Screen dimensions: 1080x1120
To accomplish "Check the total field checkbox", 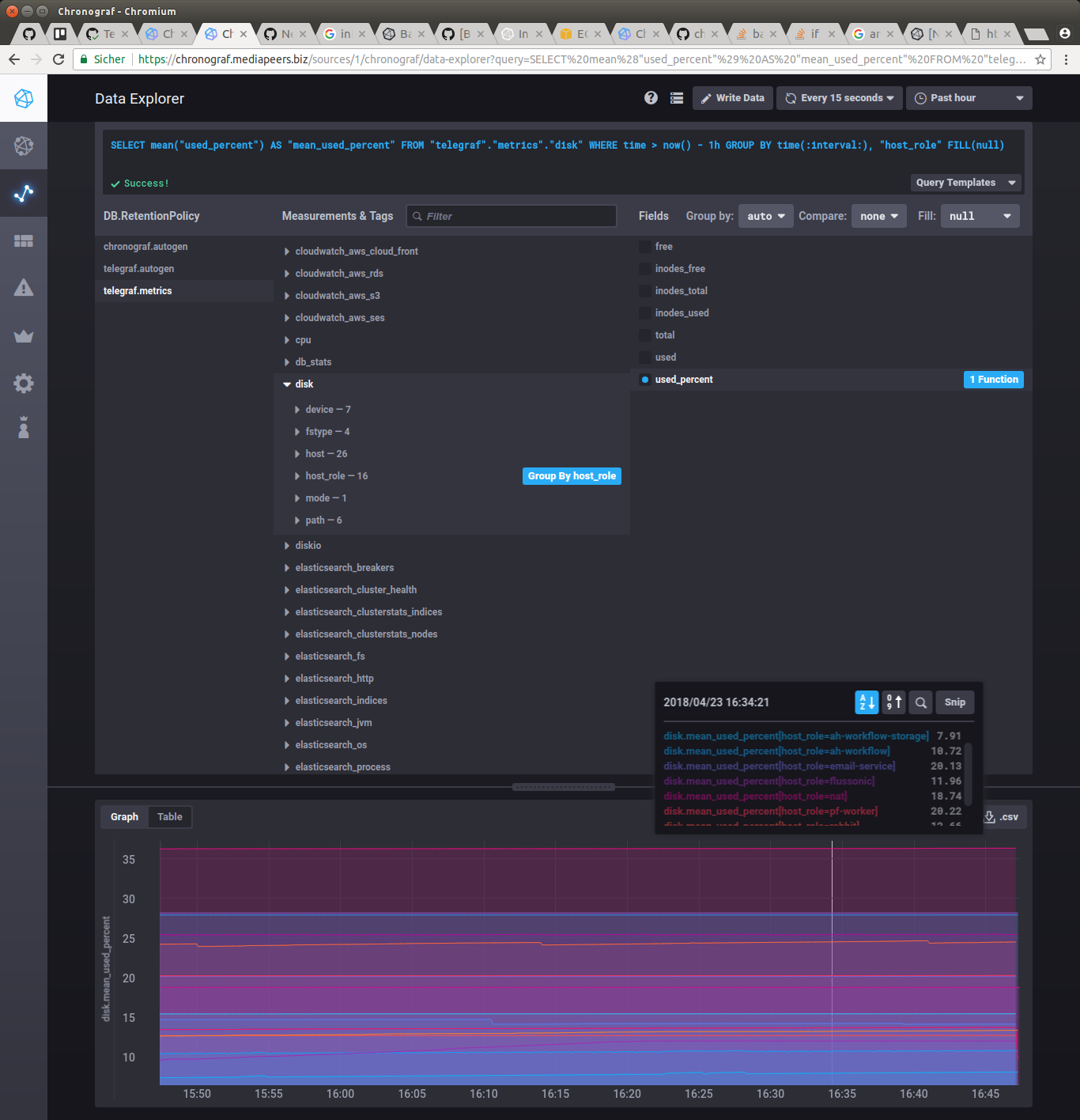I will (645, 335).
